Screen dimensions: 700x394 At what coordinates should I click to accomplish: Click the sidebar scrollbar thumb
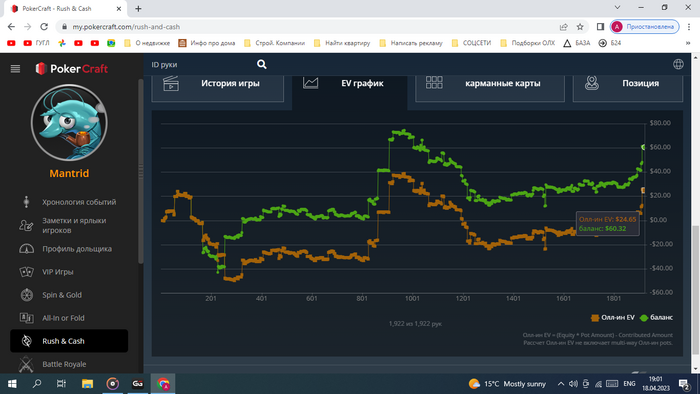[141, 171]
